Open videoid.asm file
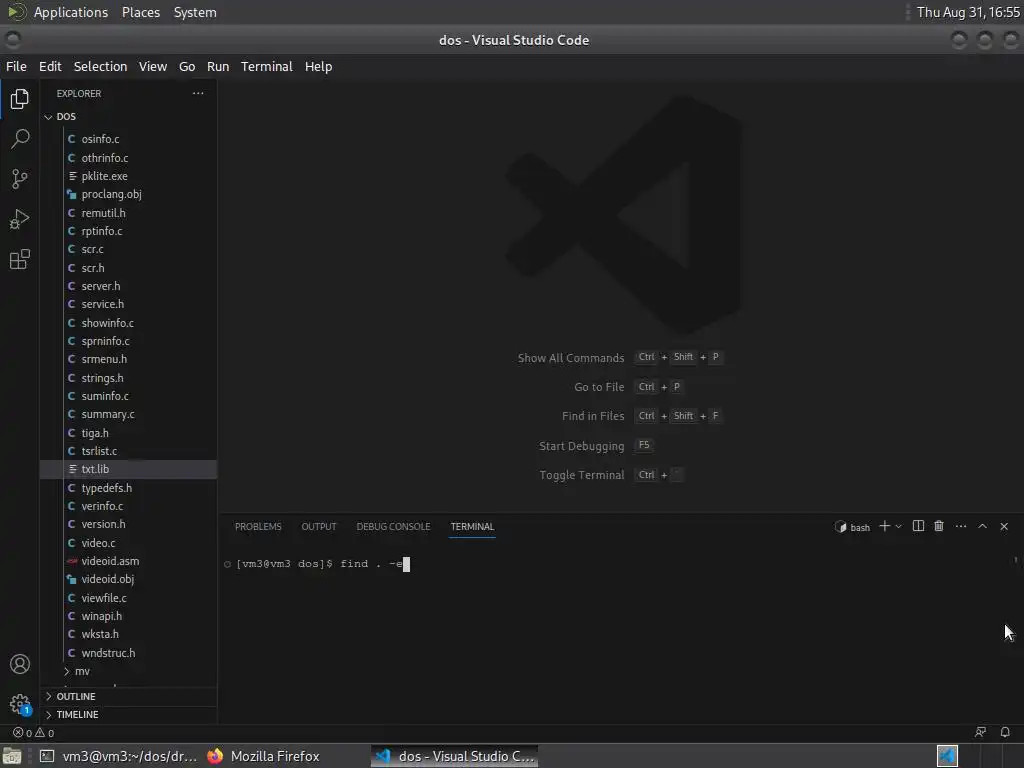 pos(128,561)
